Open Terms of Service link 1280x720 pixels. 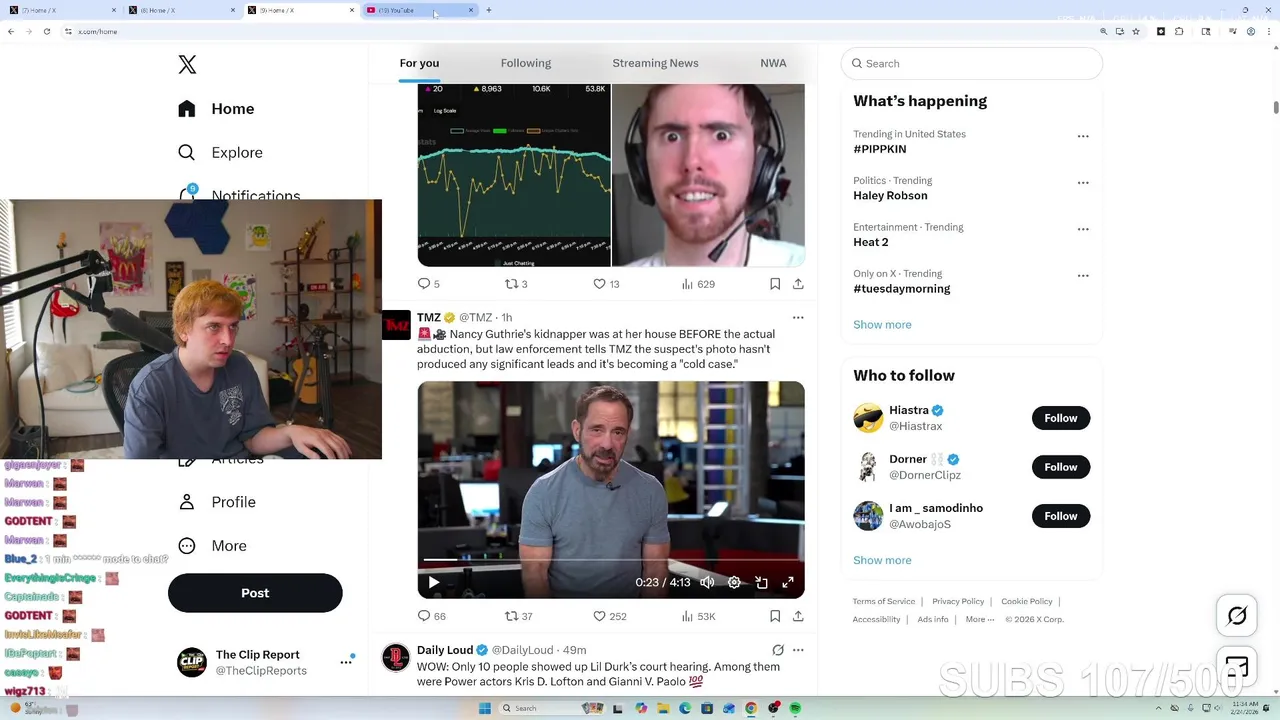[884, 602]
